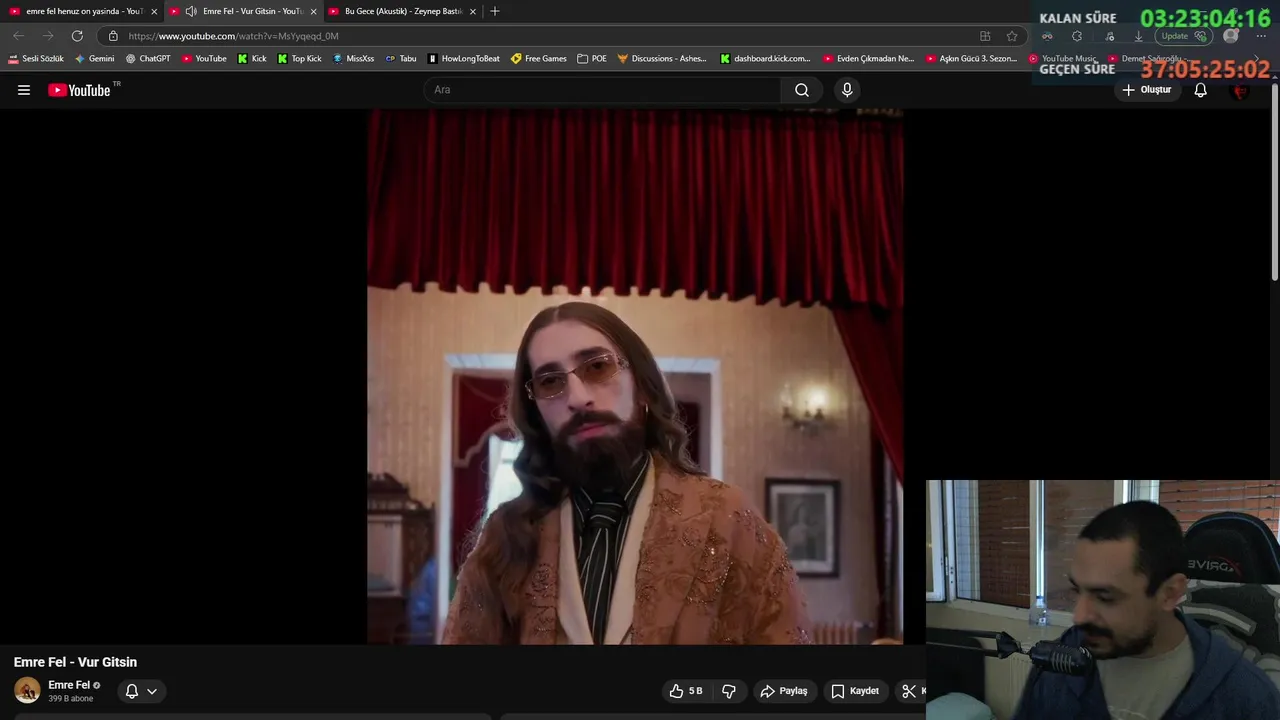This screenshot has width=1280, height=720.
Task: Open Sesli Sözlük bookmark
Action: (36, 59)
